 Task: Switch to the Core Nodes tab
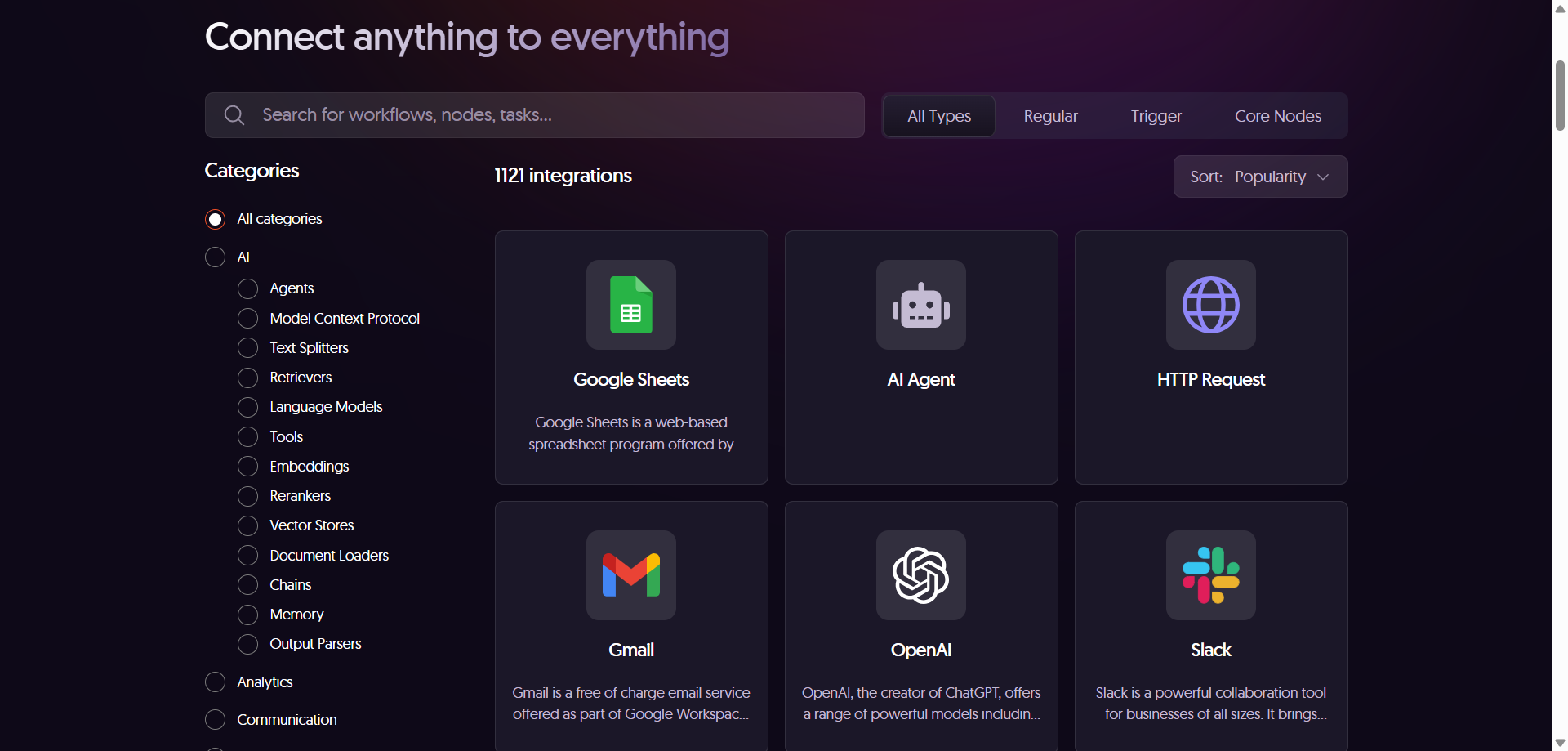(1277, 116)
